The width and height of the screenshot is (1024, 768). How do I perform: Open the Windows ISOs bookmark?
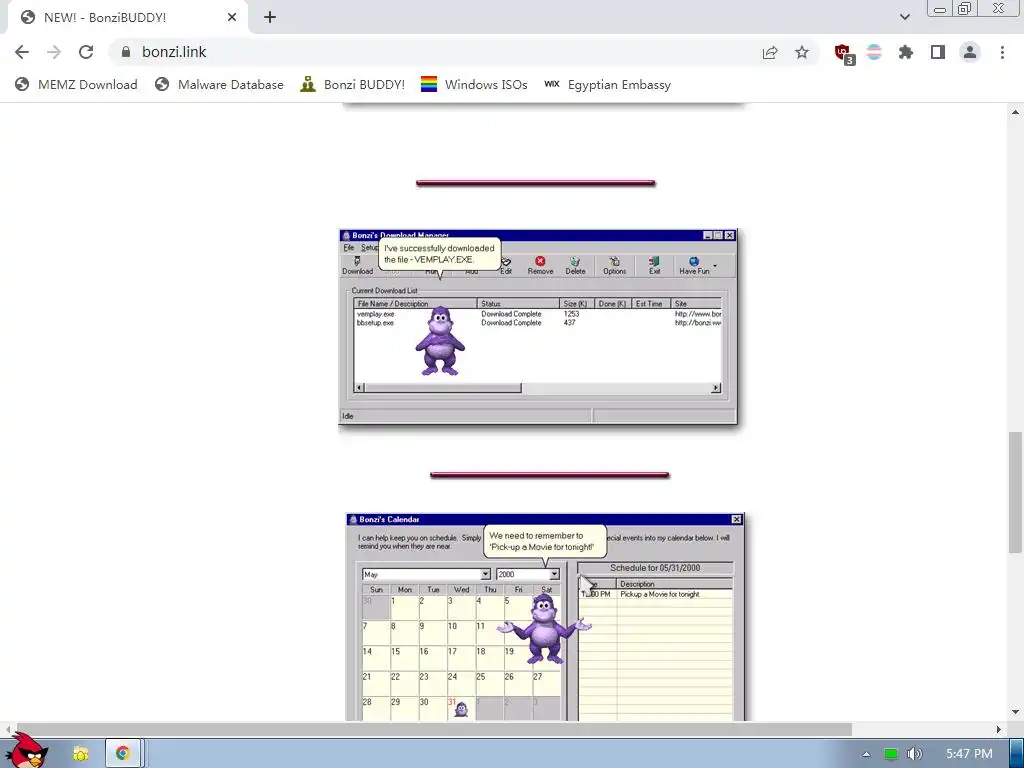tap(474, 84)
